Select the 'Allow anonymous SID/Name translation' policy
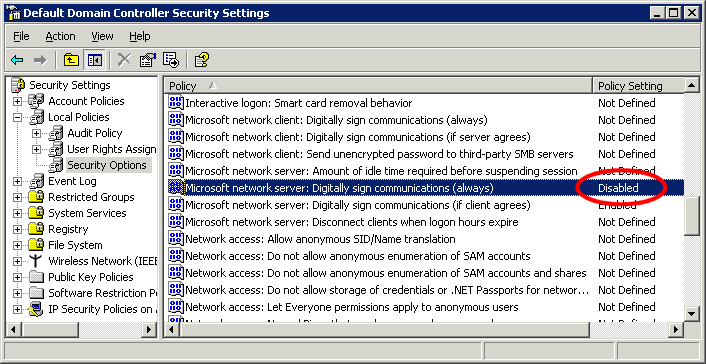Image resolution: width=706 pixels, height=364 pixels. click(x=320, y=239)
